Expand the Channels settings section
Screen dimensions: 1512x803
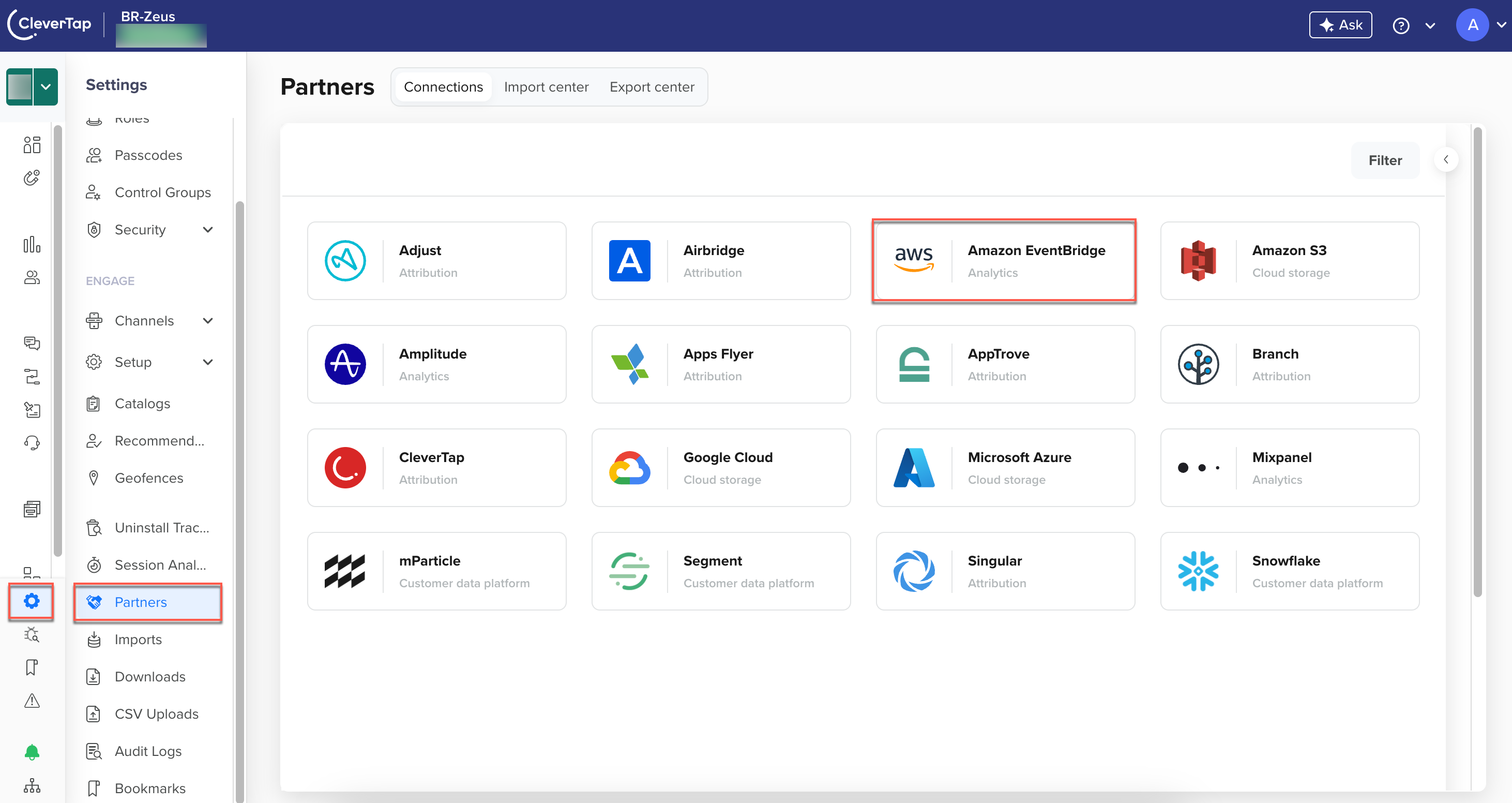(208, 321)
